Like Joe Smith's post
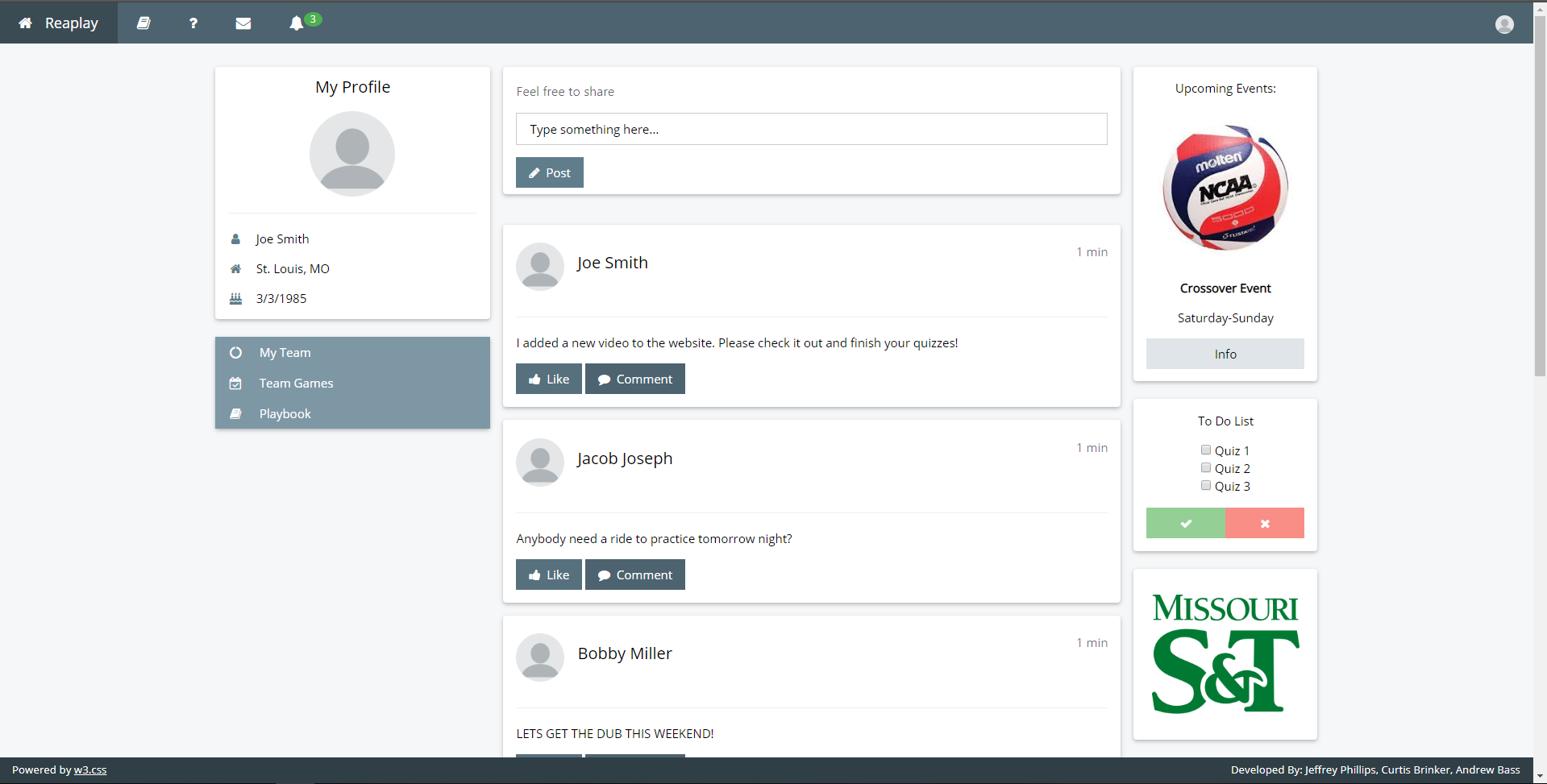Screen dimensions: 1547x784 pyautogui.click(x=548, y=379)
